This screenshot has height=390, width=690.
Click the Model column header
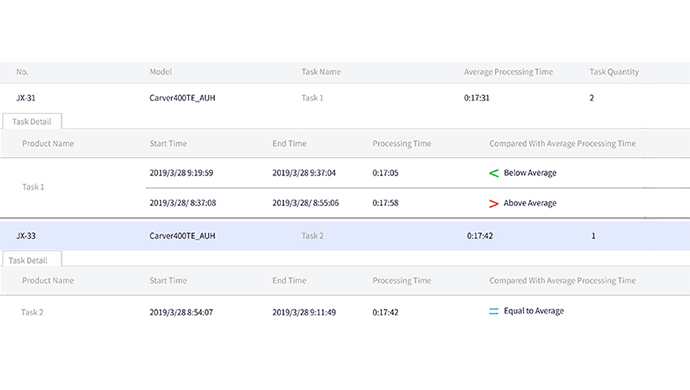(161, 72)
